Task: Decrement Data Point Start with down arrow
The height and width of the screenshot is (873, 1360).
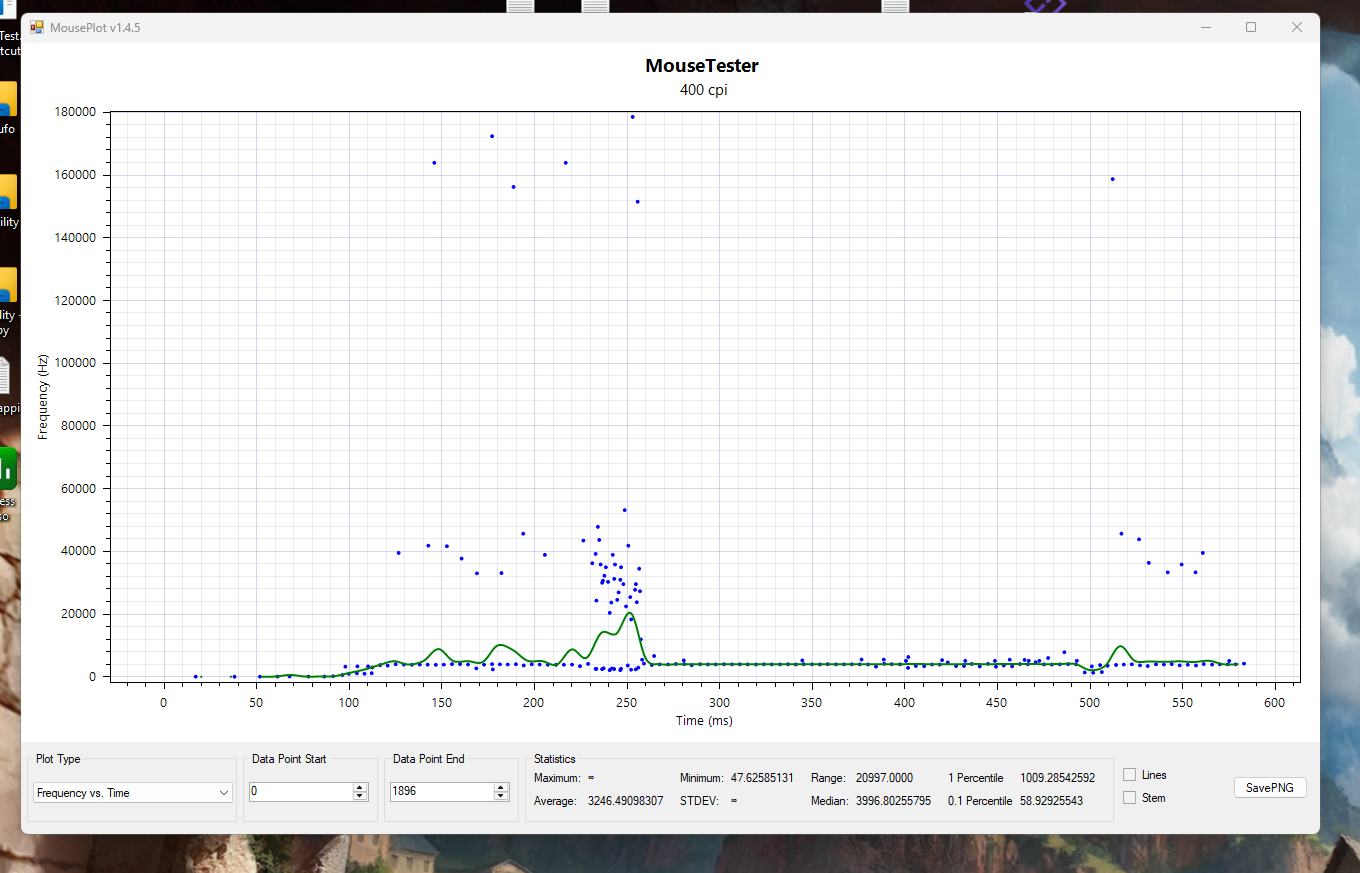Action: pyautogui.click(x=360, y=796)
